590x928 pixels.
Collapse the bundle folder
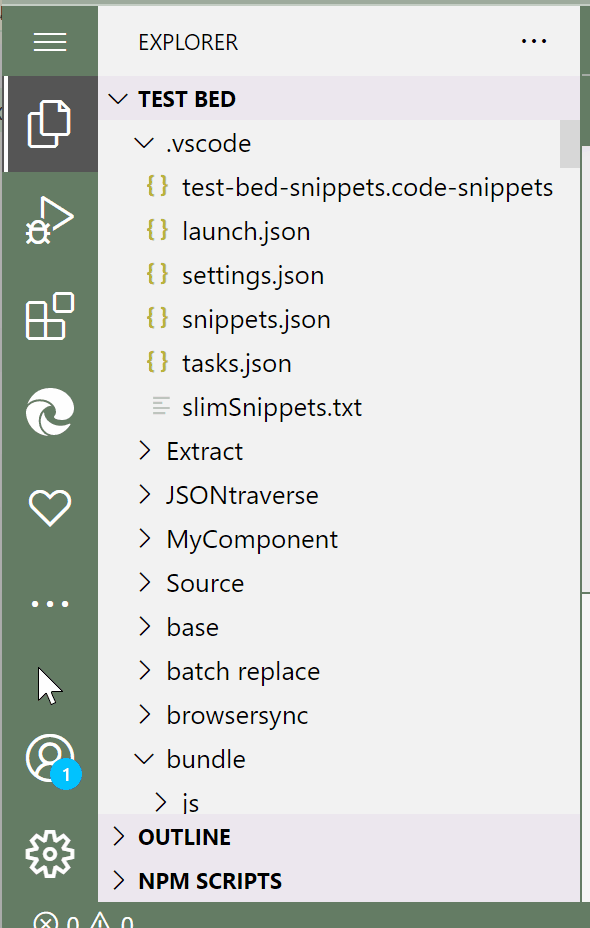point(144,759)
